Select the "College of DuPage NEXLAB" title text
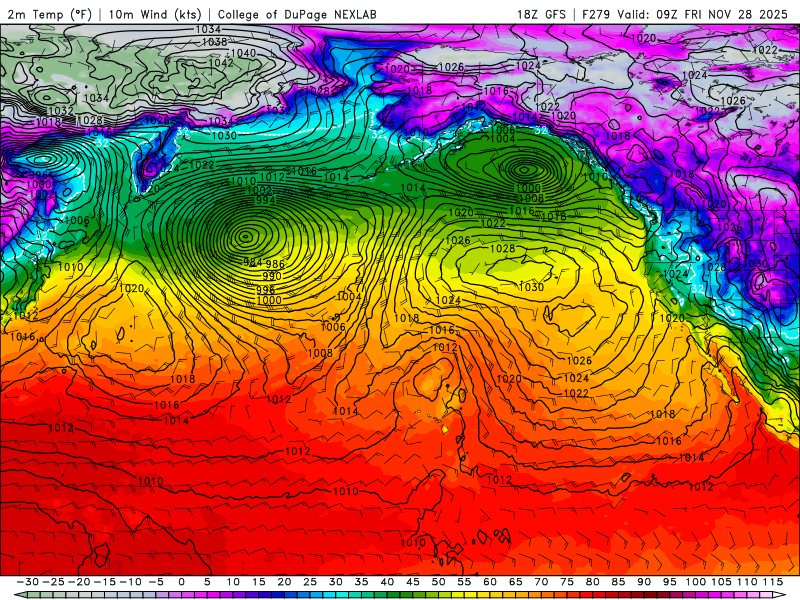Viewport: 800px width, 600px height. pyautogui.click(x=297, y=14)
